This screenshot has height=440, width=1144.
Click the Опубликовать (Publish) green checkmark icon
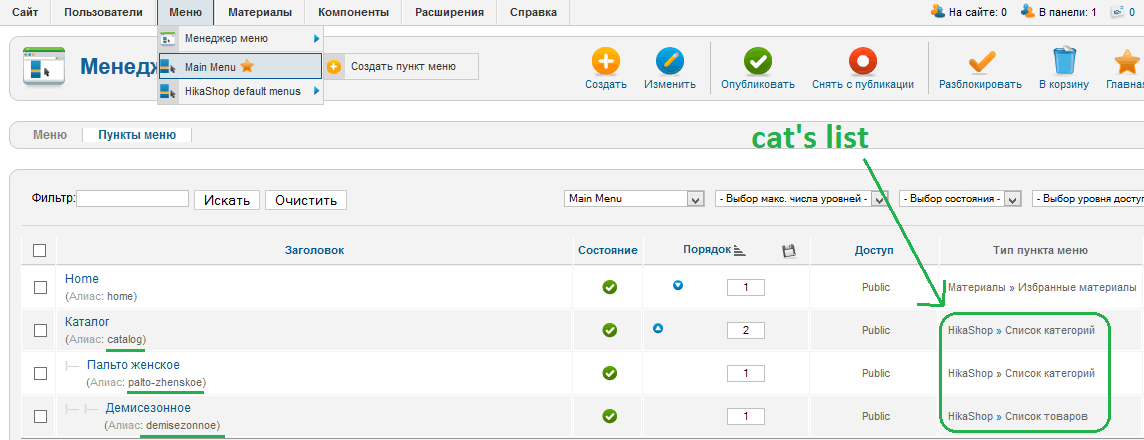pos(758,62)
